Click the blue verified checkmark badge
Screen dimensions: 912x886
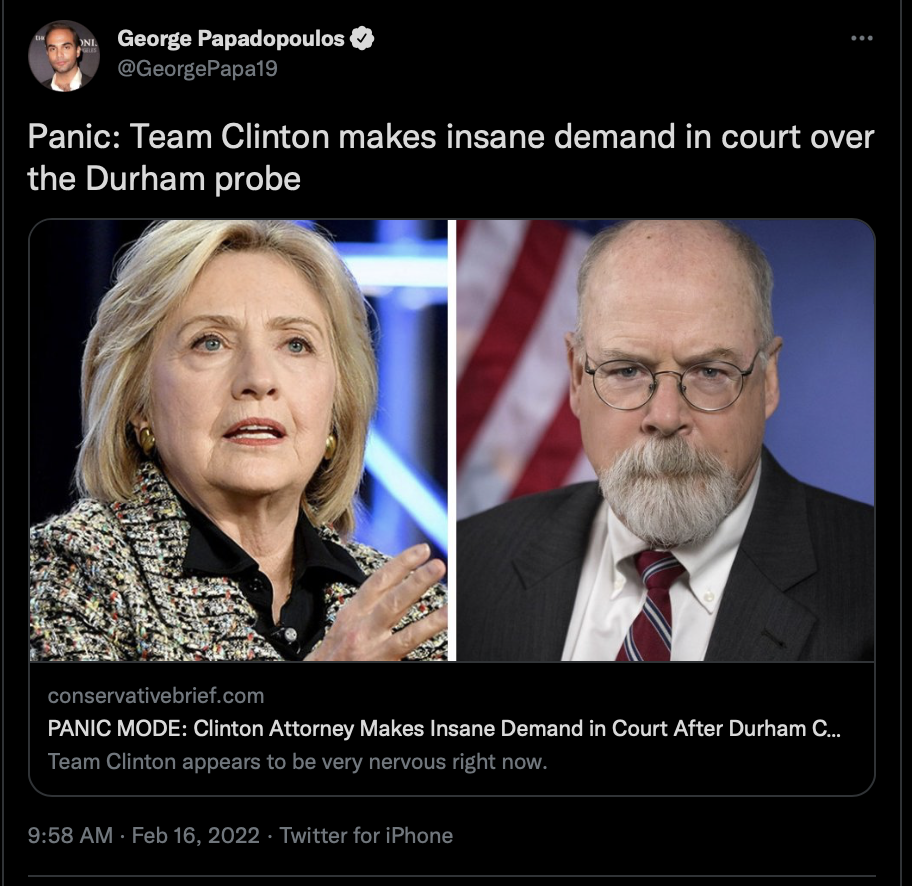[362, 38]
